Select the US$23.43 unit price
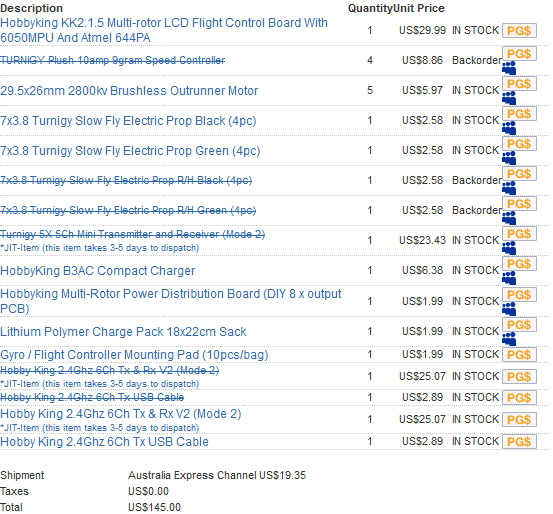The width and height of the screenshot is (553, 514). [x=422, y=240]
